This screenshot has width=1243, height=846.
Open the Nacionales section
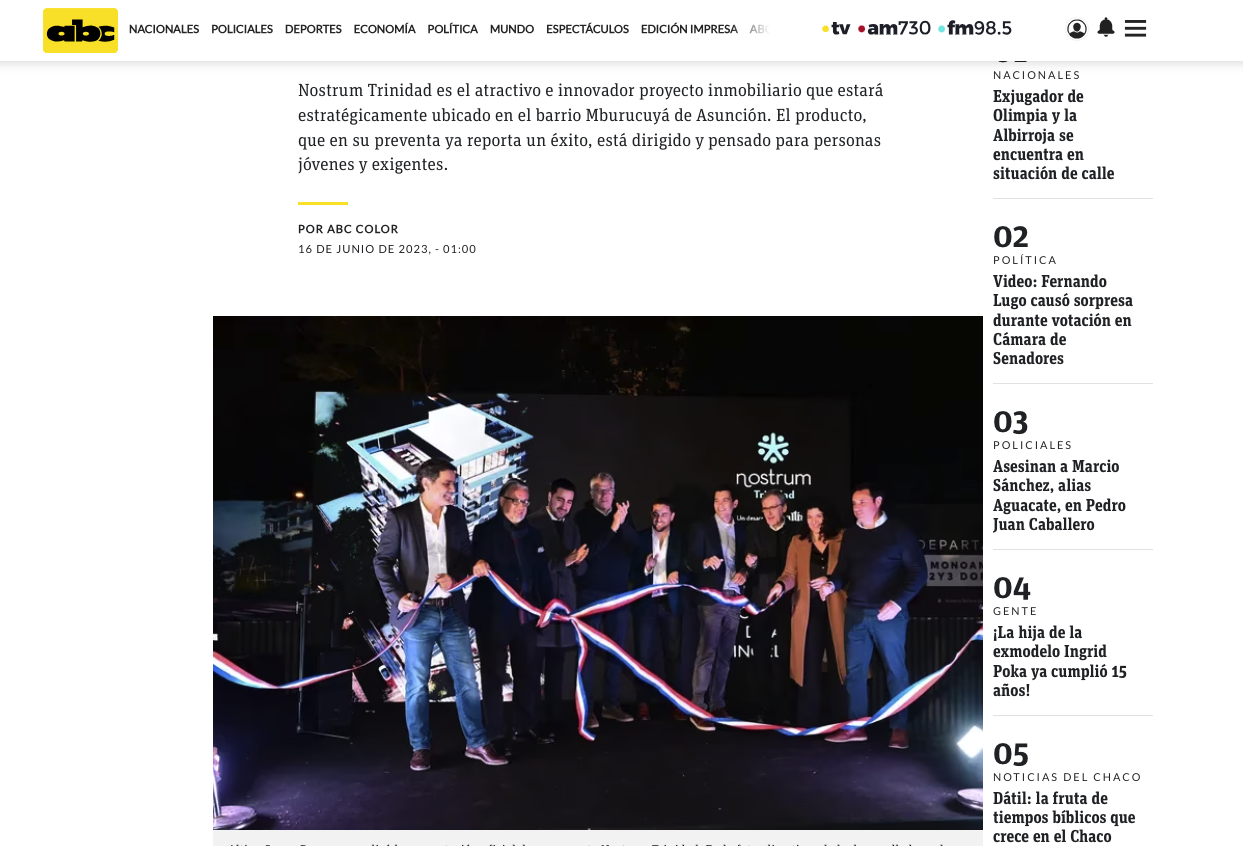164,29
